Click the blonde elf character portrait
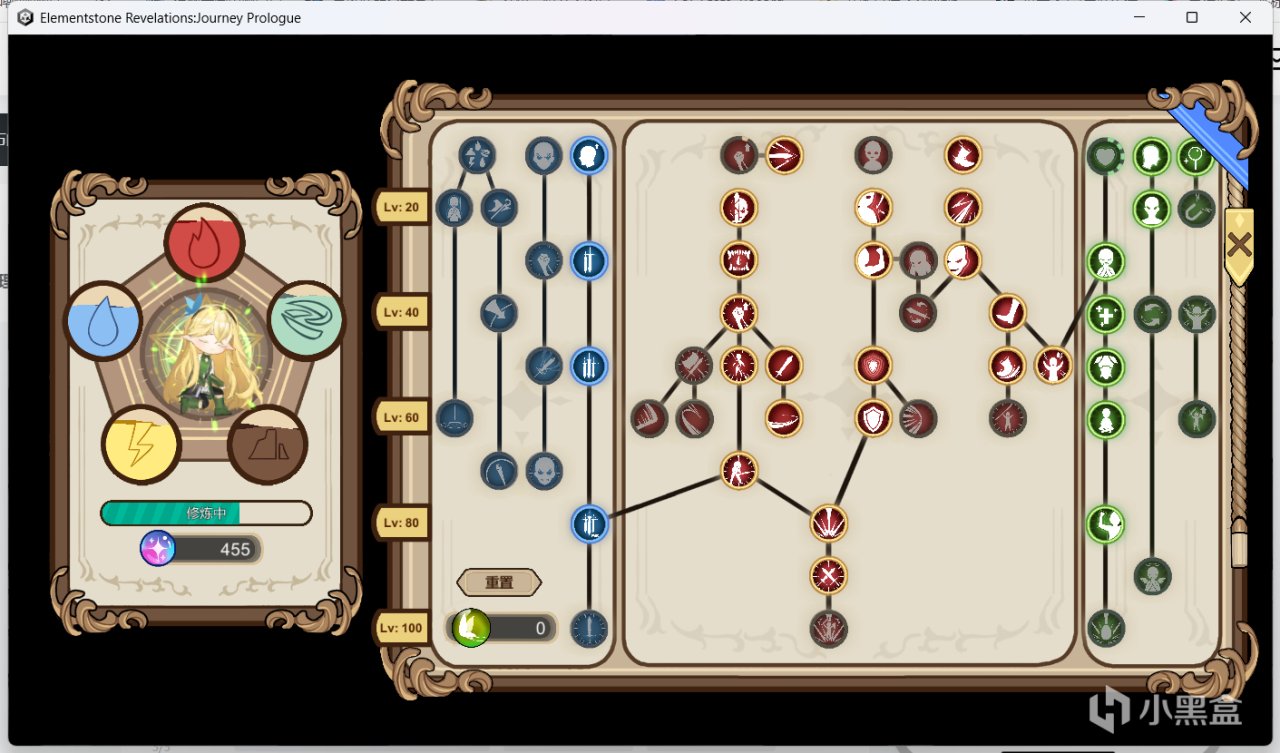The height and width of the screenshot is (753, 1280). (x=206, y=355)
